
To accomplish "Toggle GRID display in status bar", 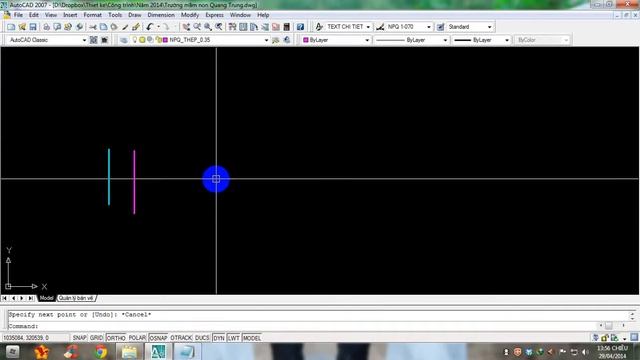I will [96, 338].
